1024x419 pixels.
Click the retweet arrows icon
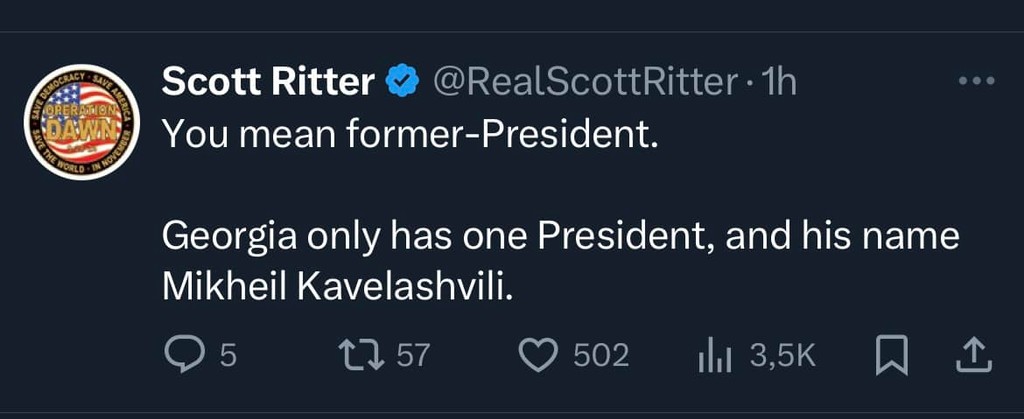[362, 355]
